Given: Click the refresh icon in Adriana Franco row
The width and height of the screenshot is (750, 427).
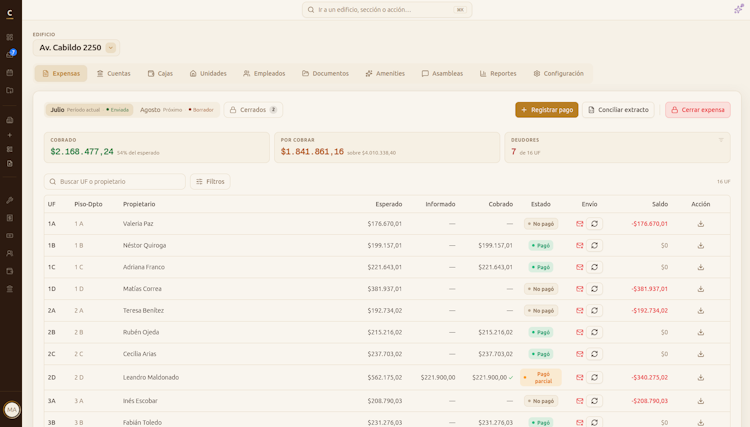Looking at the screenshot, I should (x=595, y=267).
